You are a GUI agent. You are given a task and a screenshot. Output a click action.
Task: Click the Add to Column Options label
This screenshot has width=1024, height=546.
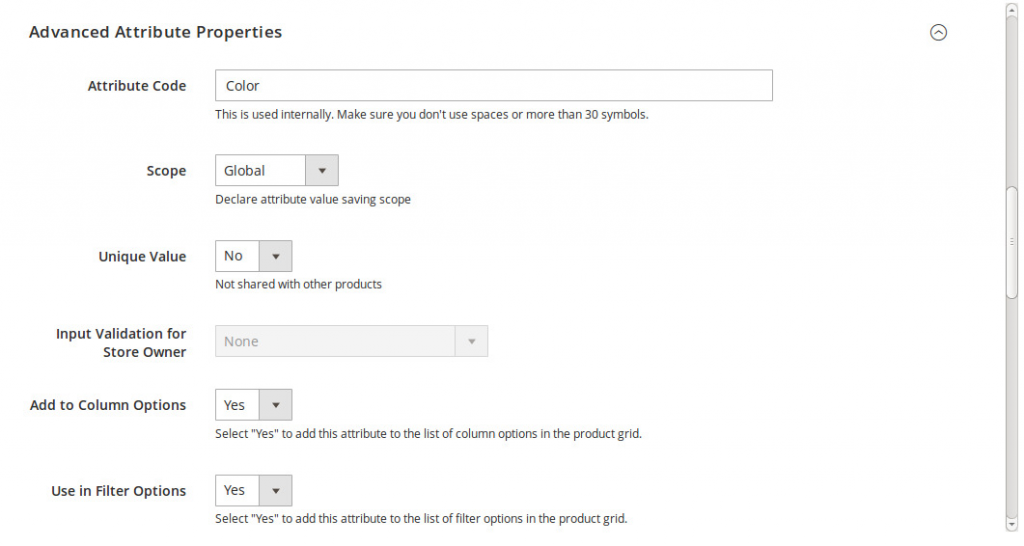(x=108, y=405)
